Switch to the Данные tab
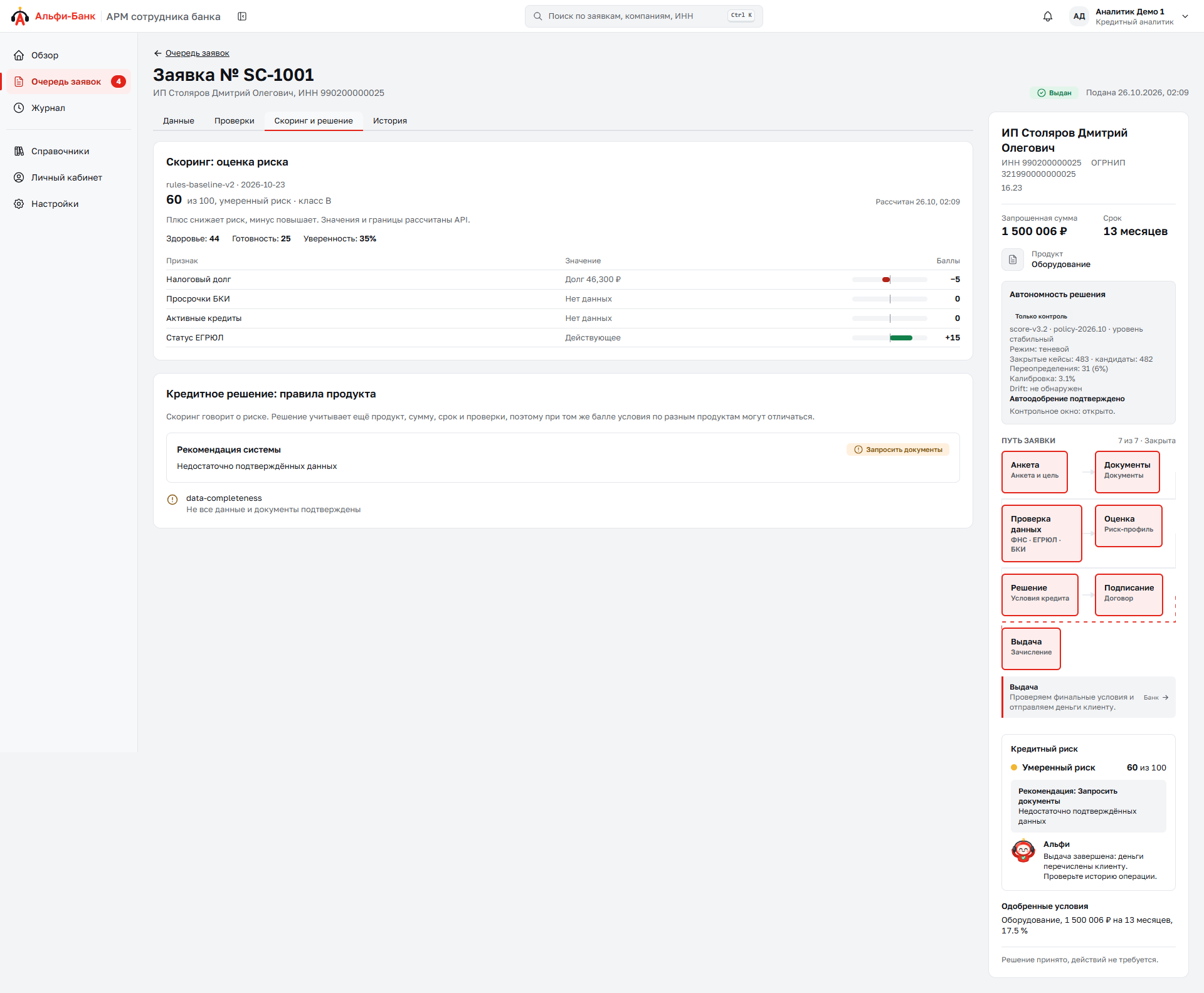 point(179,121)
